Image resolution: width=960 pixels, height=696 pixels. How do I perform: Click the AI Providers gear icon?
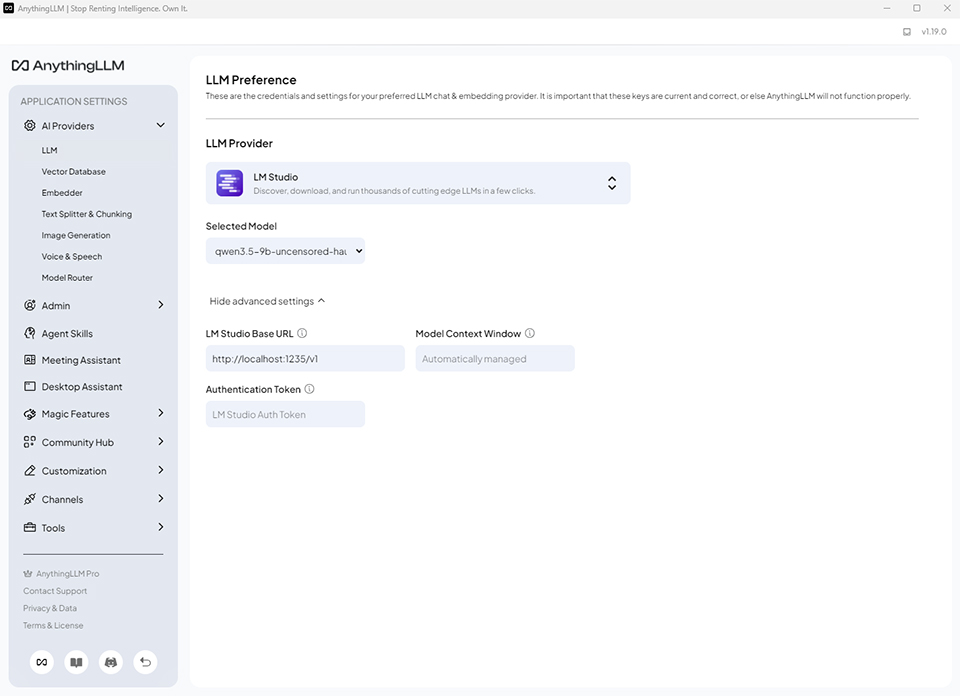pos(29,125)
